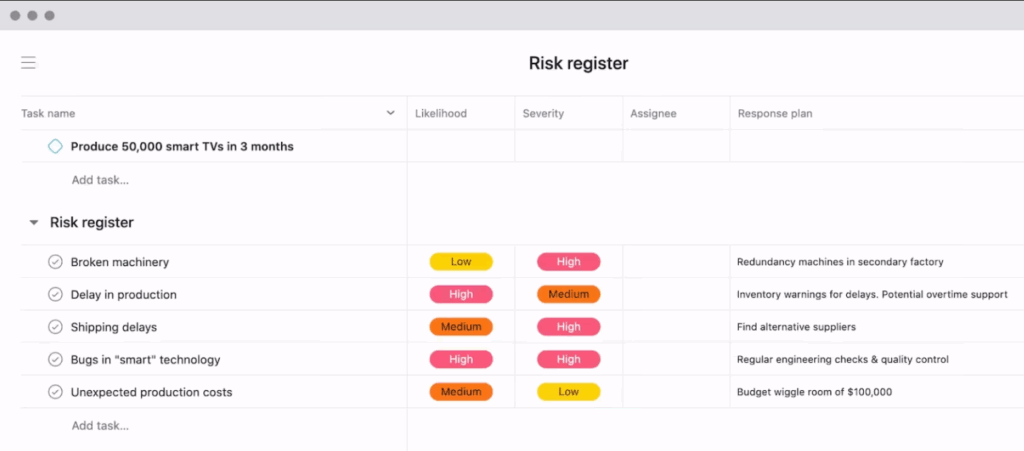The image size is (1024, 451).
Task: Open the Delay in production task
Action: point(123,295)
